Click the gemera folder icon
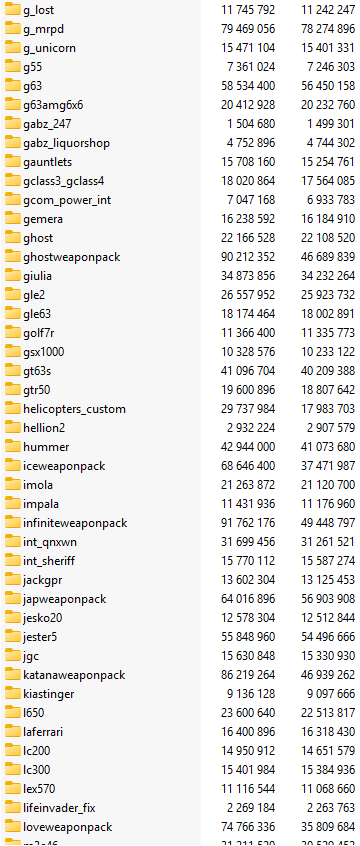This screenshot has height=846, width=360. 12,219
